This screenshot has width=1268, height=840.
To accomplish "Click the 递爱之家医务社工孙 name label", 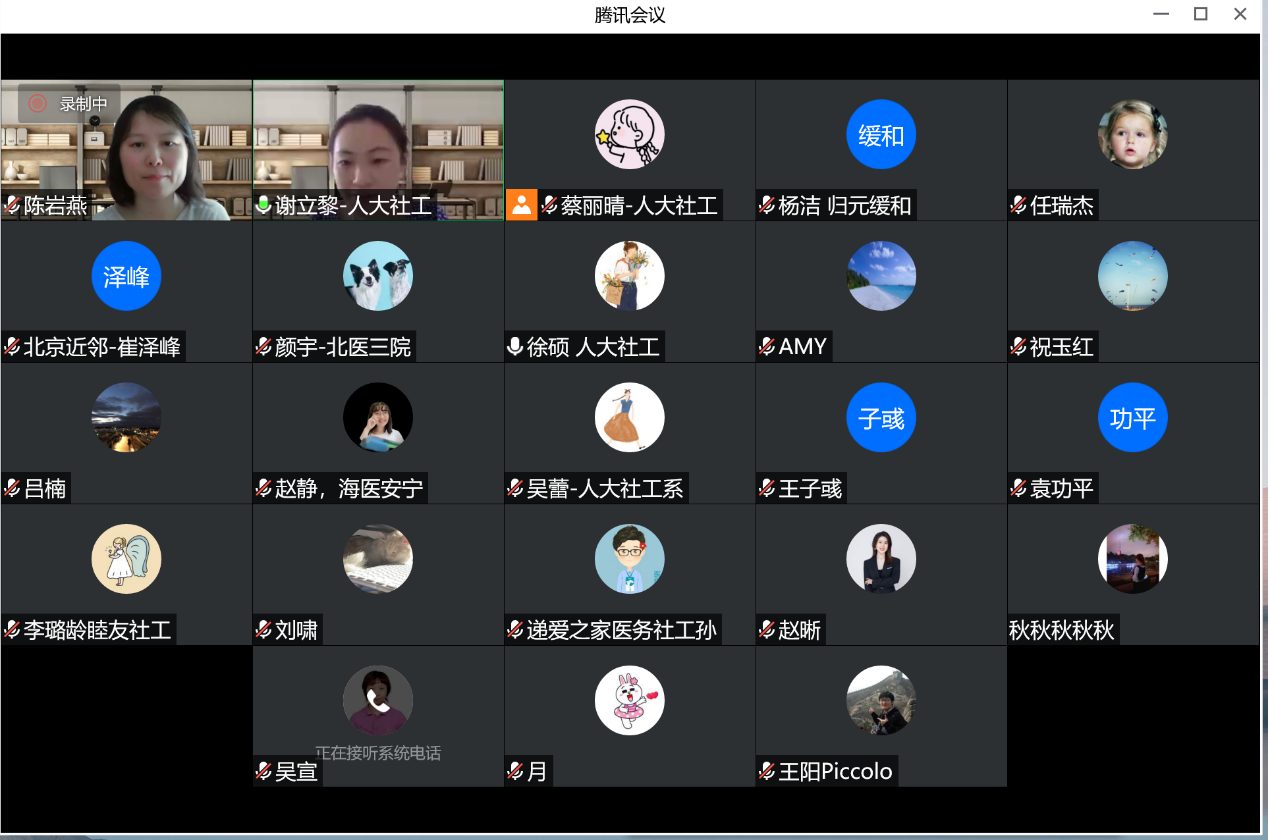I will [621, 630].
